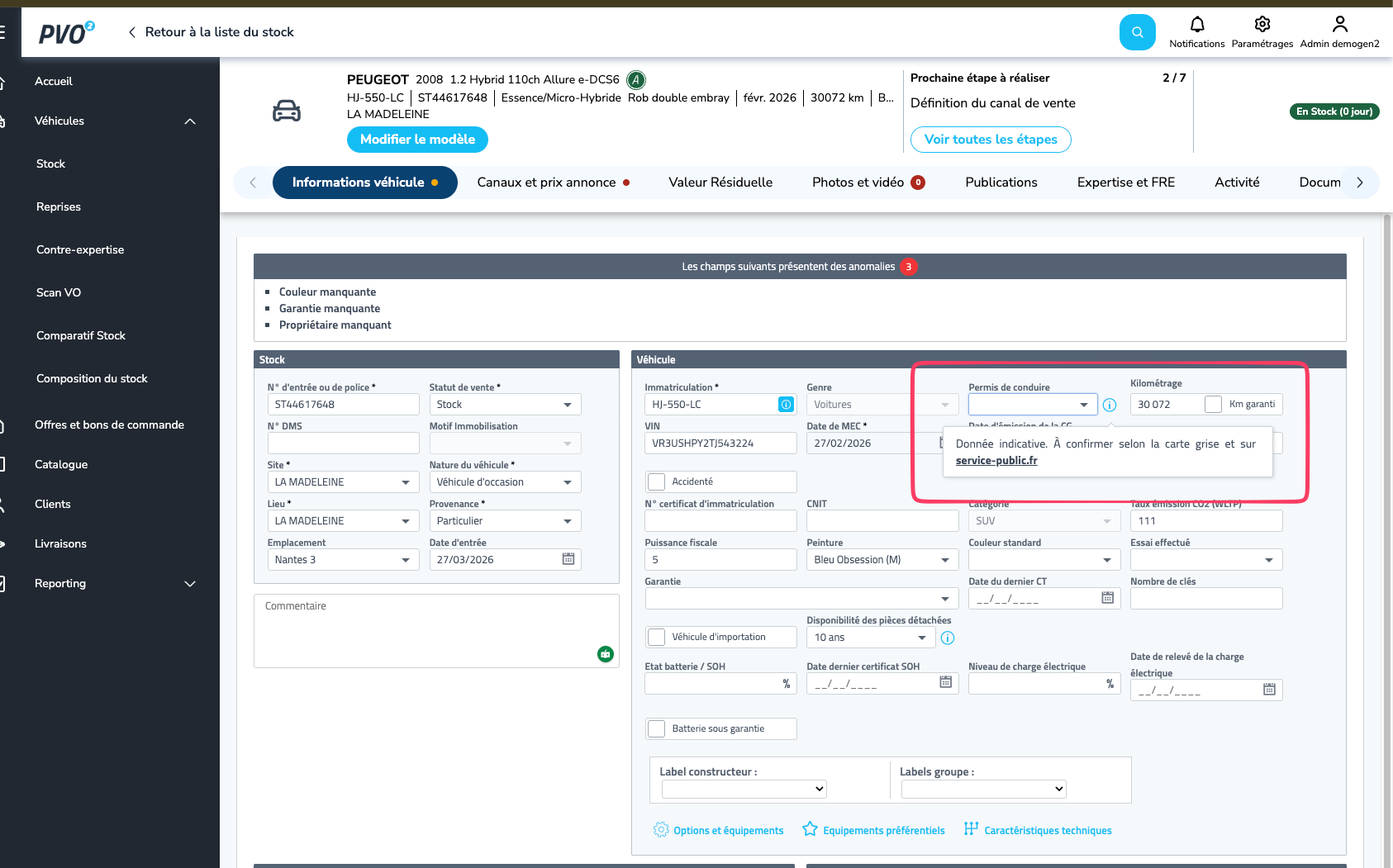Click the info icon beside Permis de conduire
Viewport: 1393px width, 868px height.
(x=1110, y=405)
